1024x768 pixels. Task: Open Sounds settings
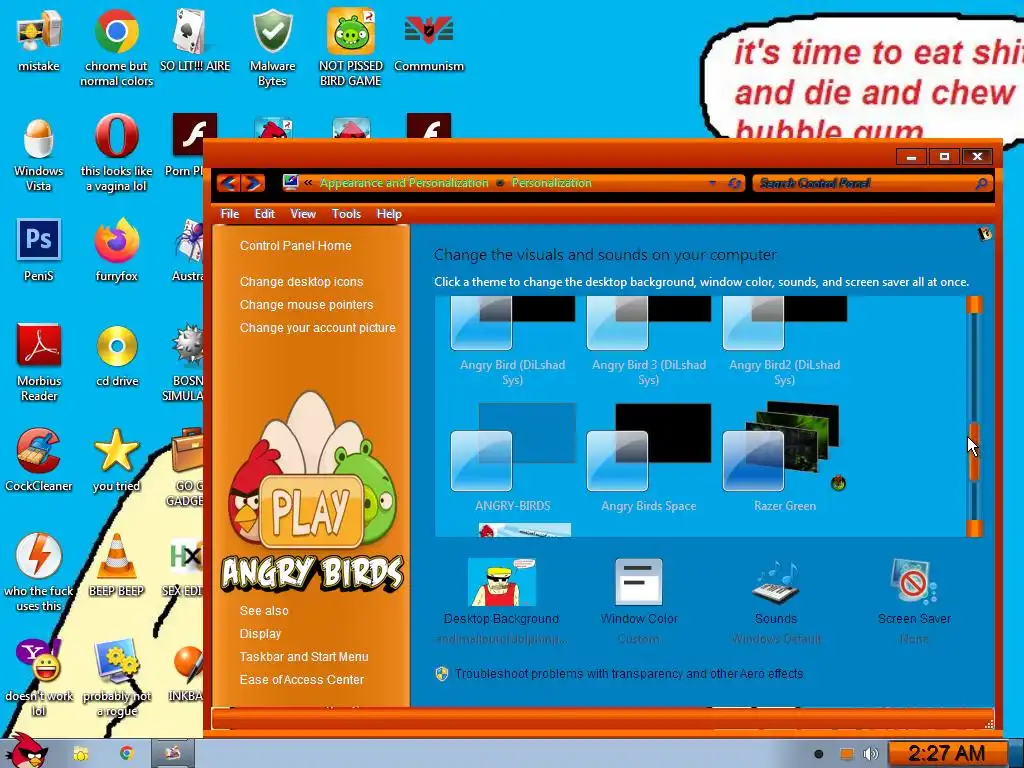(x=776, y=601)
